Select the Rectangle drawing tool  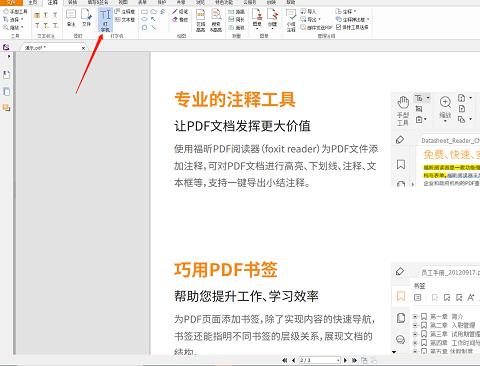point(144,12)
